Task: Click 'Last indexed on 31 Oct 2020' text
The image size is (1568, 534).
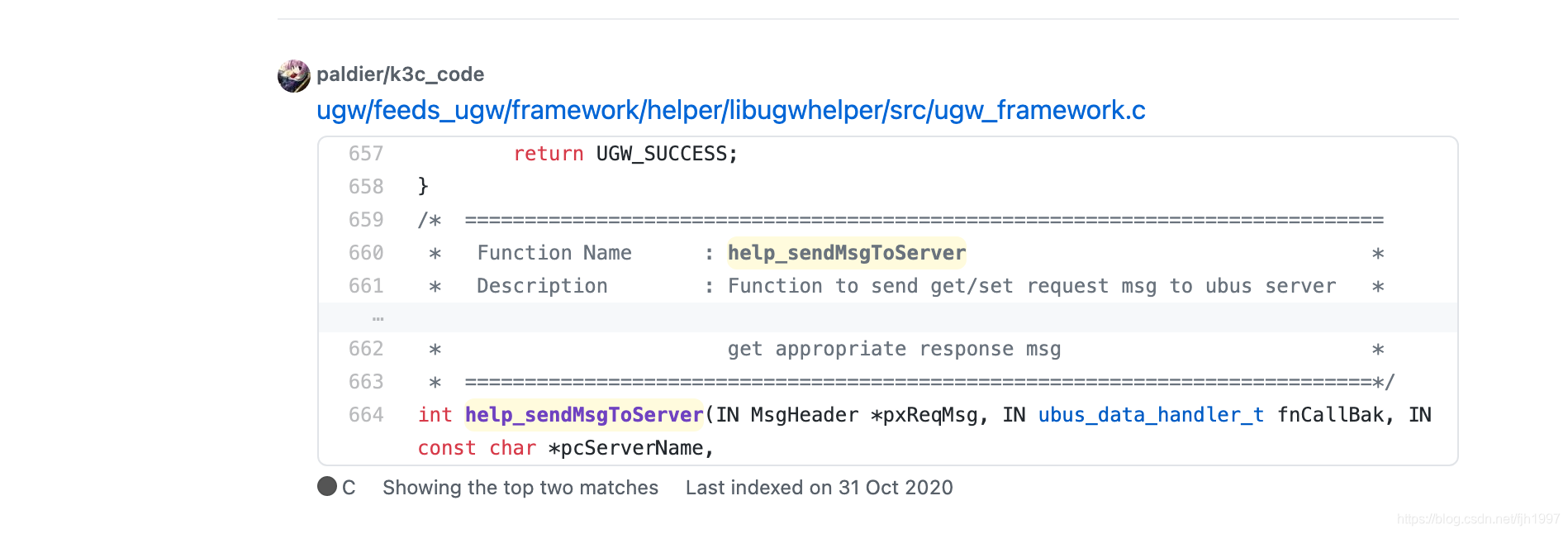Action: pos(820,488)
